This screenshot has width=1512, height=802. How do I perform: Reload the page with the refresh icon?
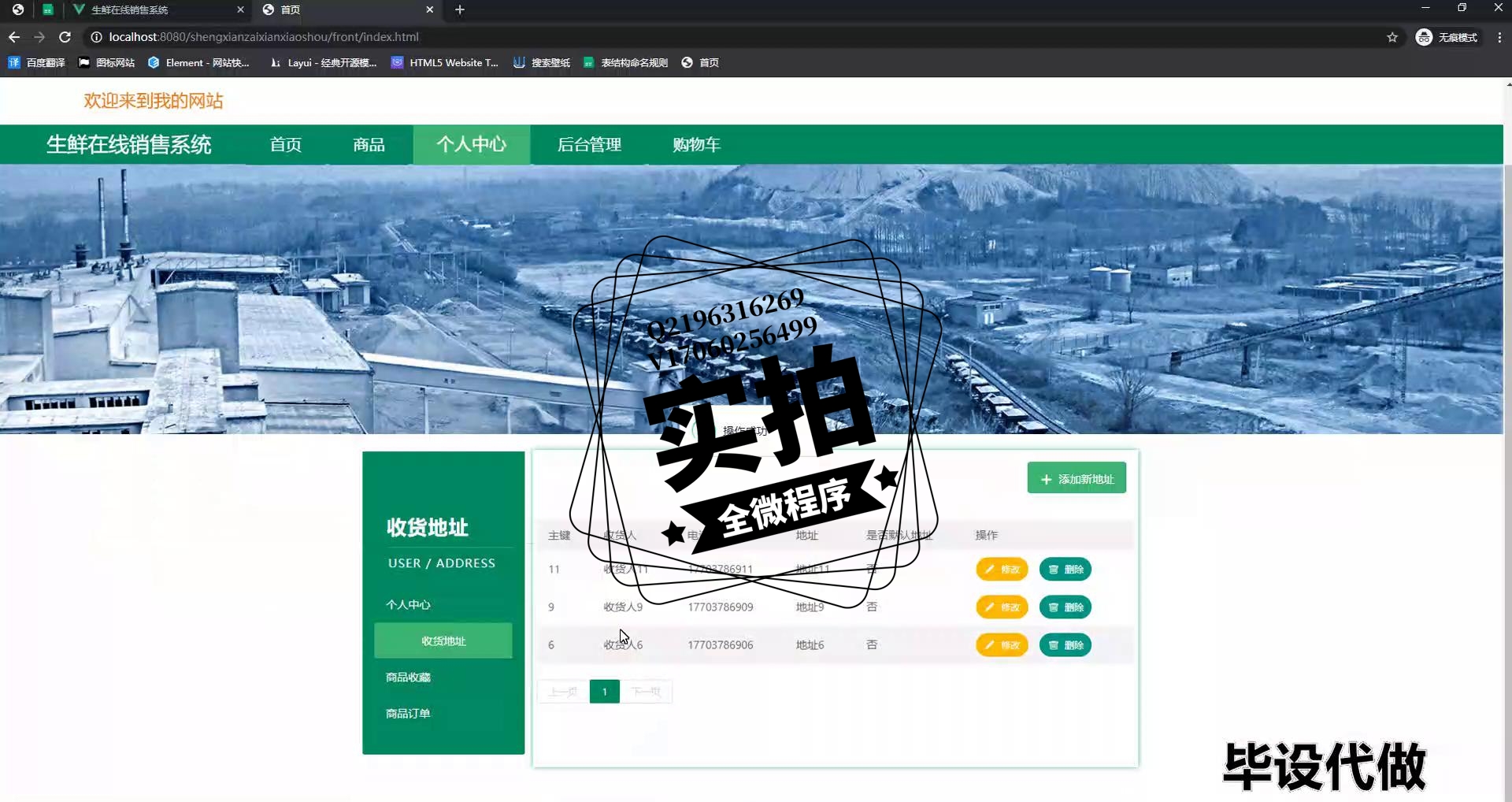65,37
